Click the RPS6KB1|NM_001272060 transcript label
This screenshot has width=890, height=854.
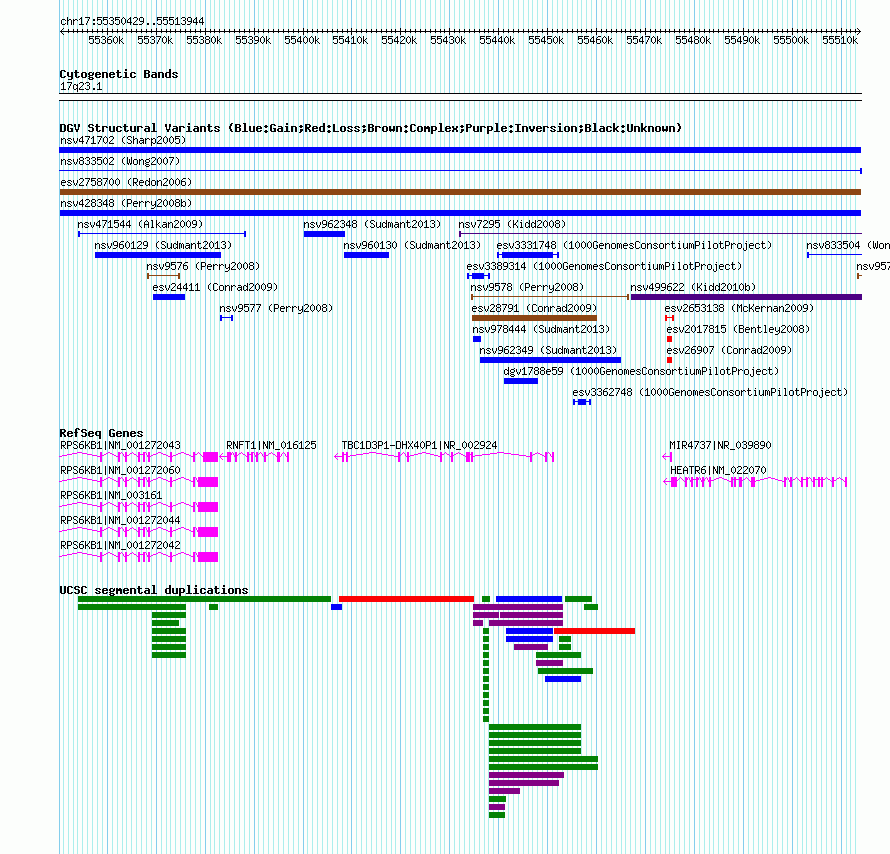(x=120, y=470)
